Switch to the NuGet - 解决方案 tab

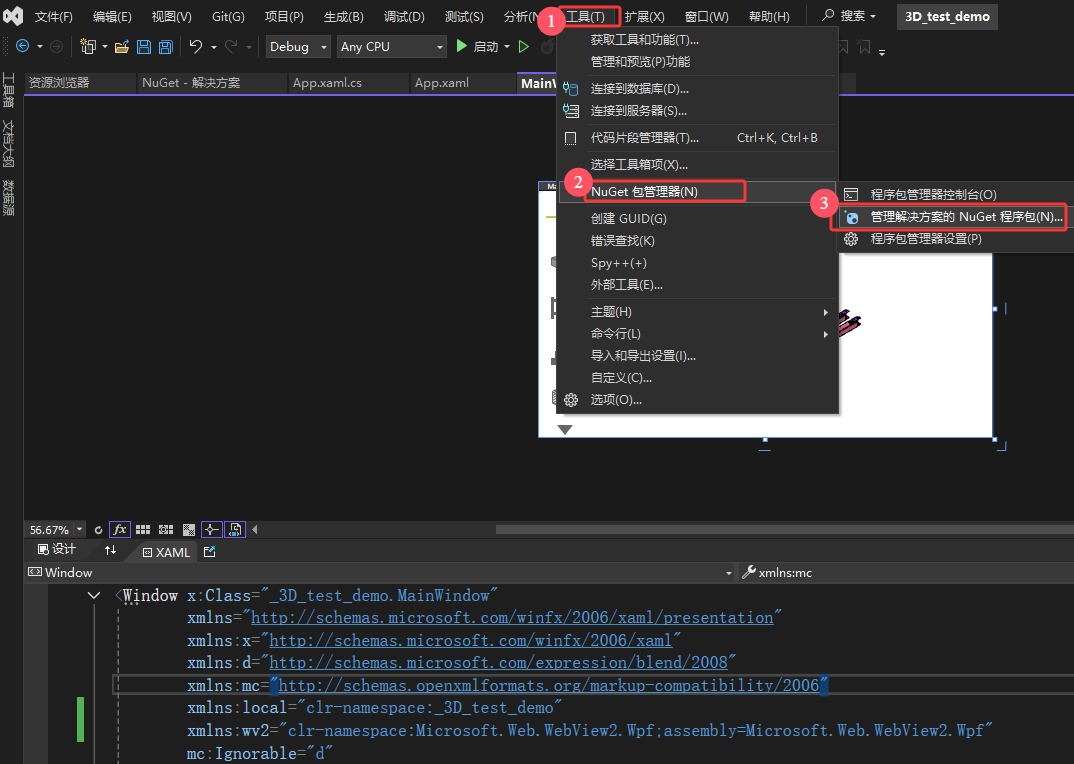click(212, 83)
